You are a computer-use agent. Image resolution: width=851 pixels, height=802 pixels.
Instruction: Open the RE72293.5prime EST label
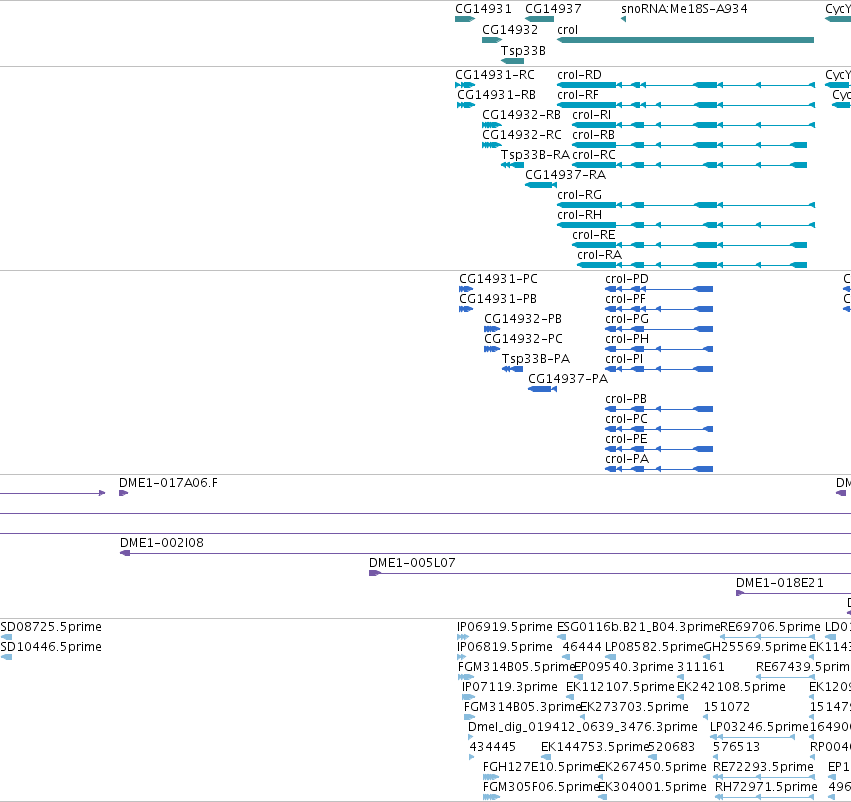coord(763,767)
